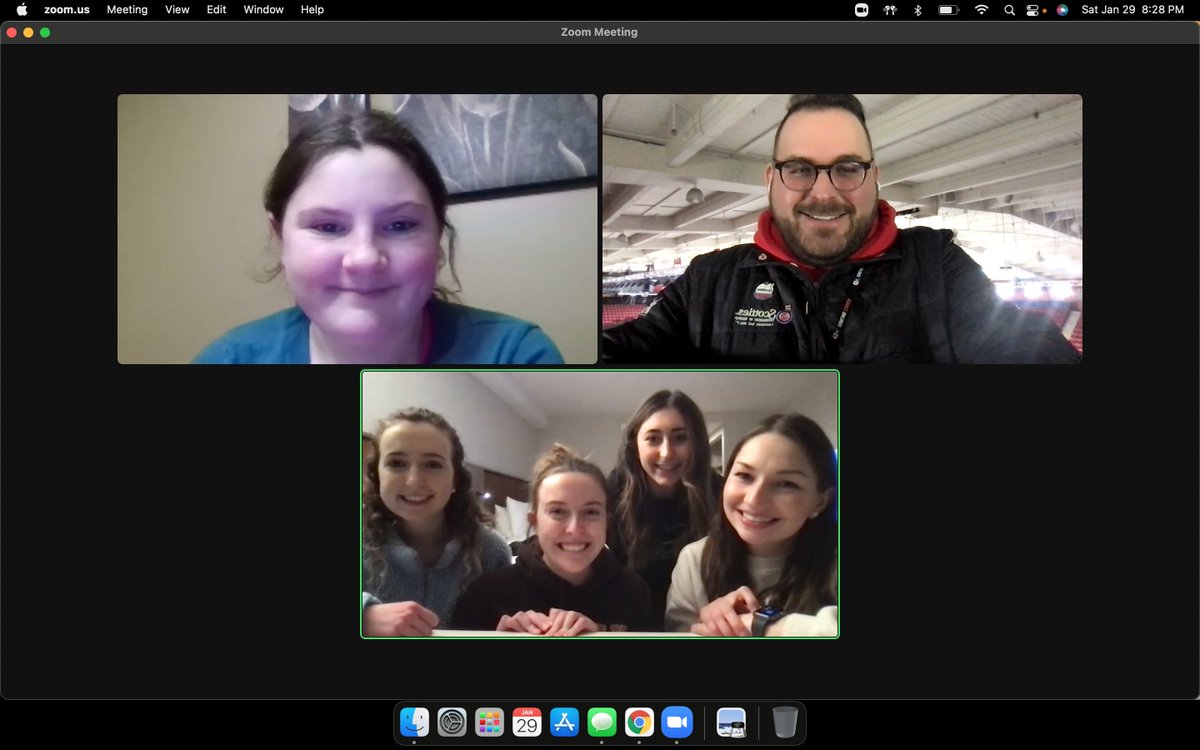Open App Store from the Dock
Screen dimensions: 1200x750
point(565,721)
